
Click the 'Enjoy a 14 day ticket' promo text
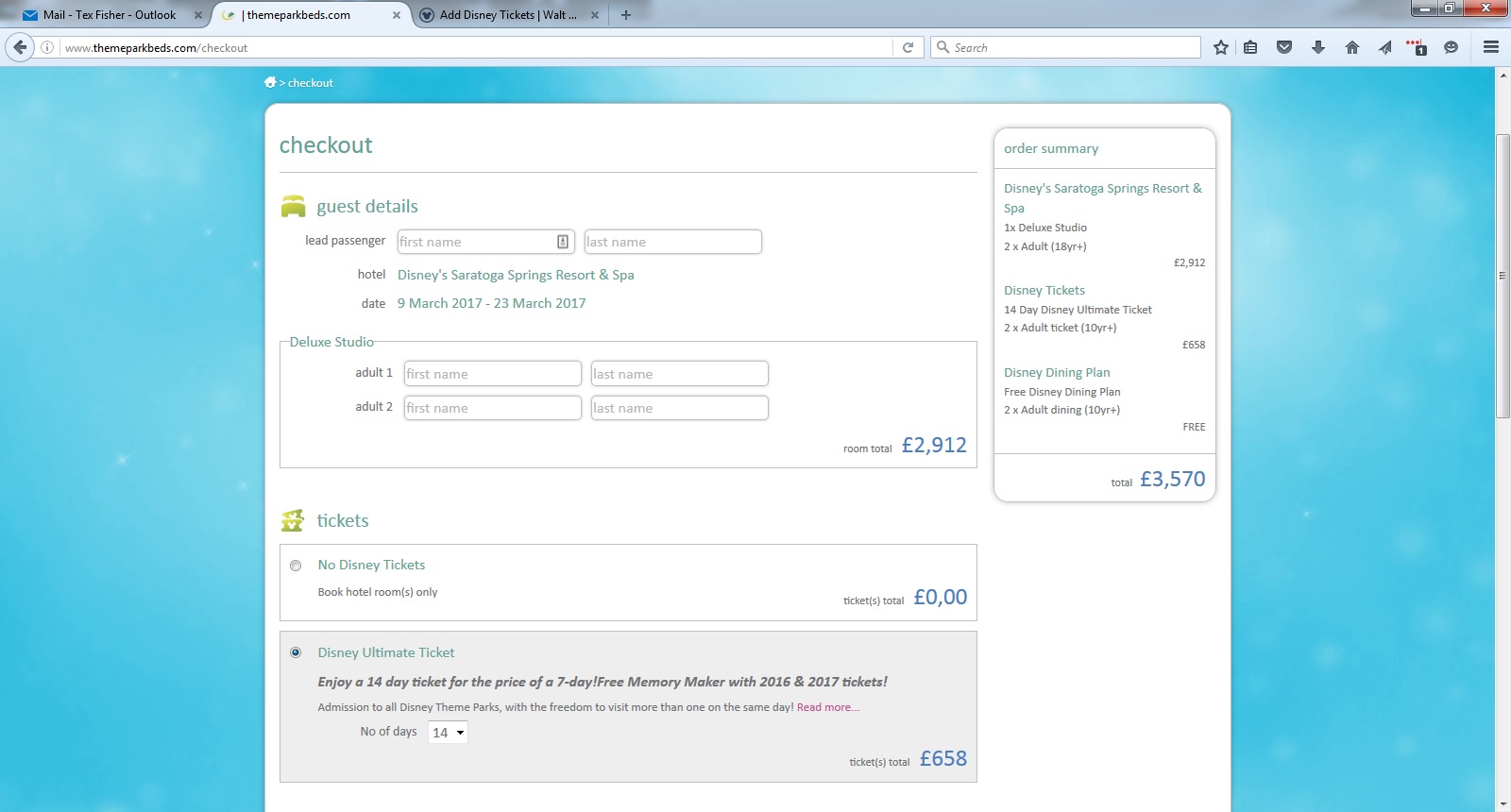click(603, 682)
